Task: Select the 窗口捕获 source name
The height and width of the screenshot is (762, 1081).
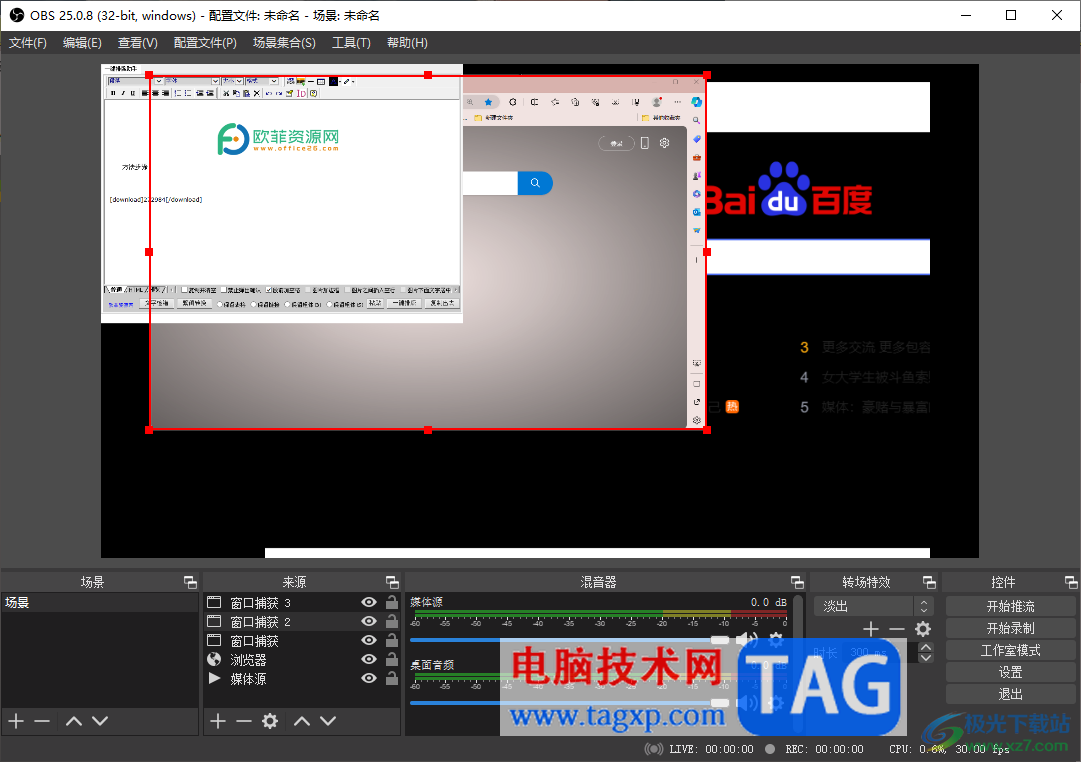Action: pos(254,641)
